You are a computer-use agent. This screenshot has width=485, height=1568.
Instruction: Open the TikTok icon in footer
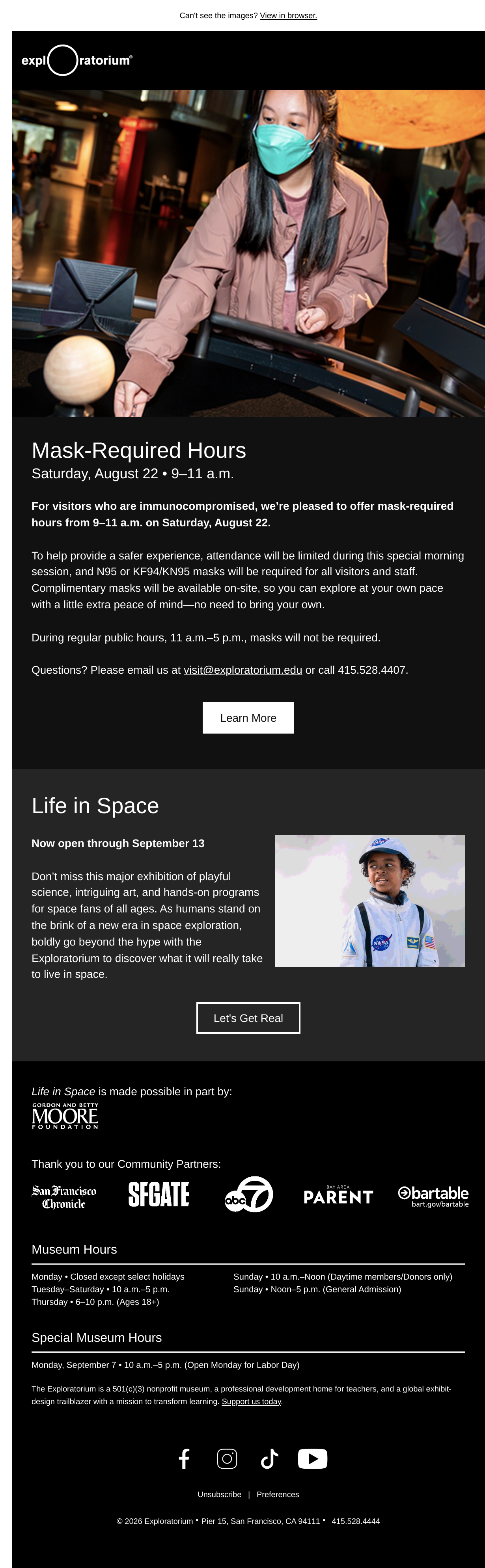(269, 1458)
